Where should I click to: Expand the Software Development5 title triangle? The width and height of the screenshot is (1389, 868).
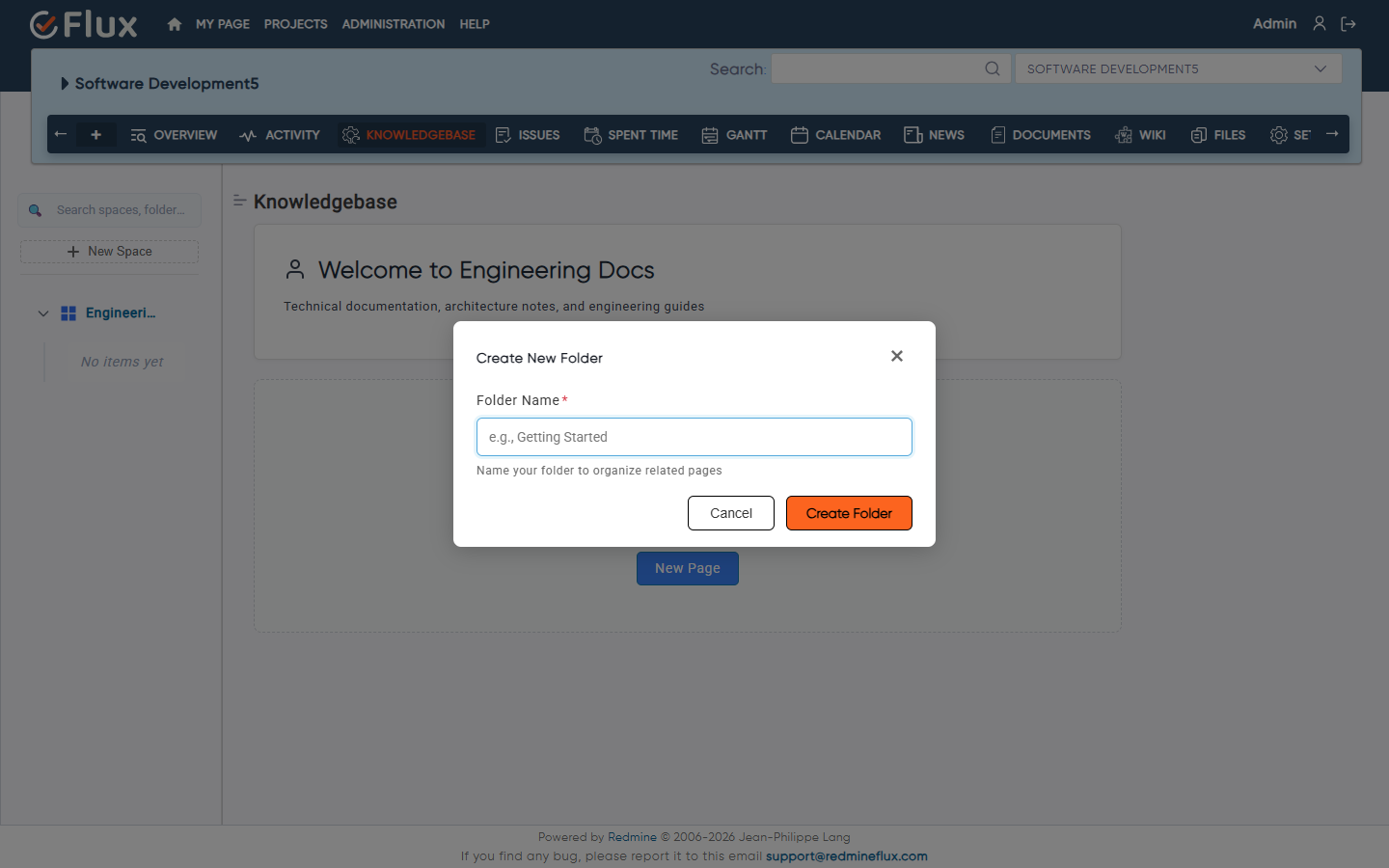point(65,84)
